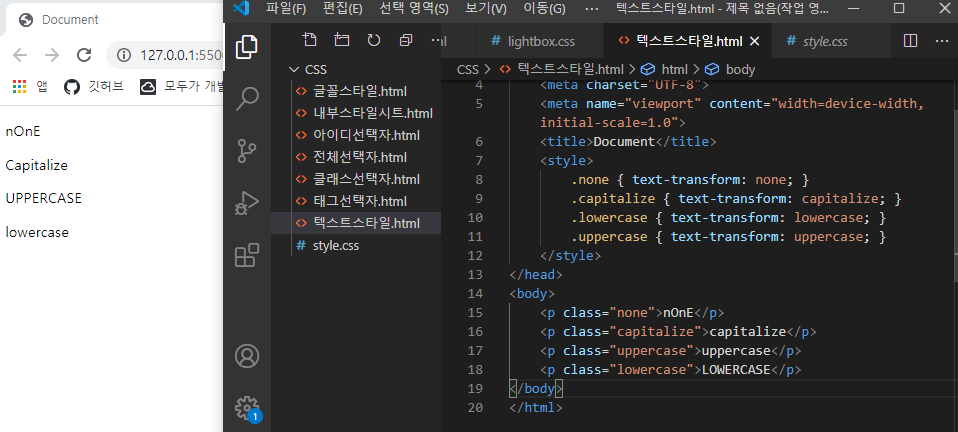Create a new folder in Explorer
The height and width of the screenshot is (432, 958).
pos(342,40)
